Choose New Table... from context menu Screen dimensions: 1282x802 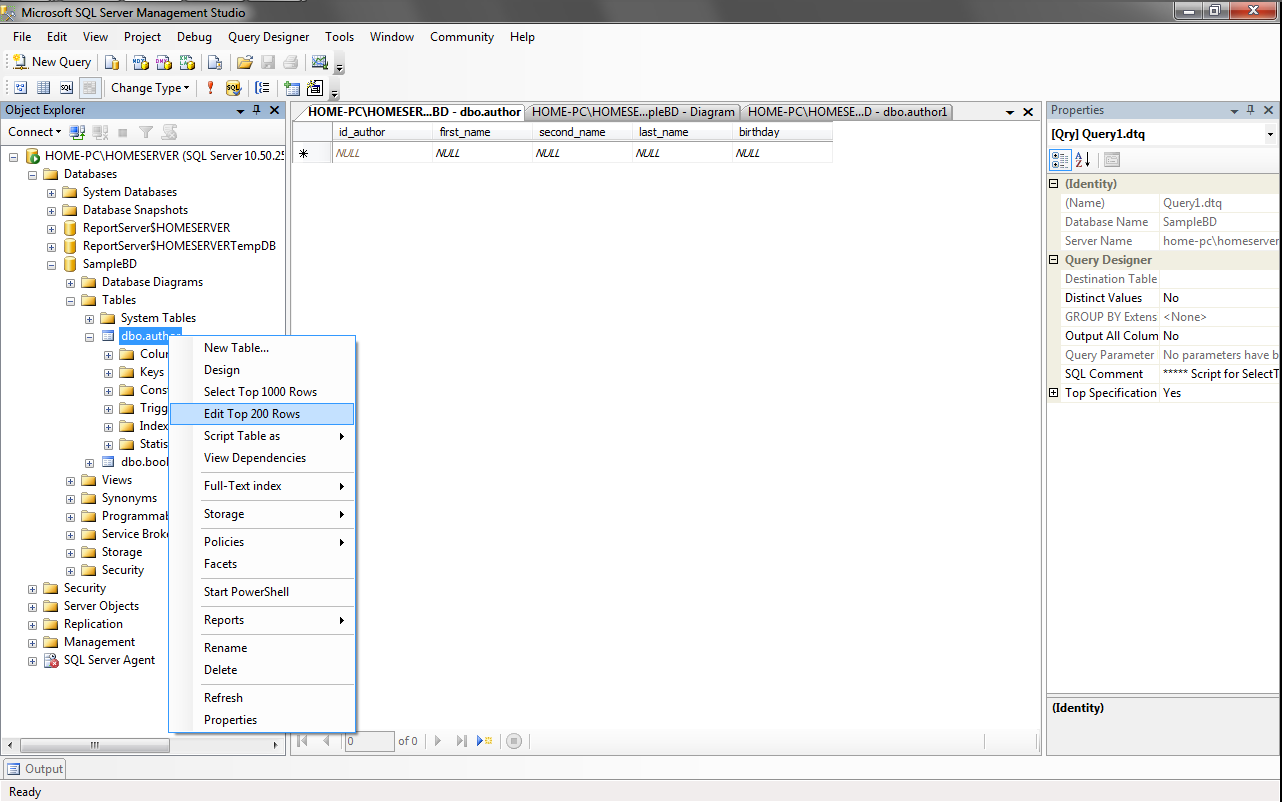(262, 348)
